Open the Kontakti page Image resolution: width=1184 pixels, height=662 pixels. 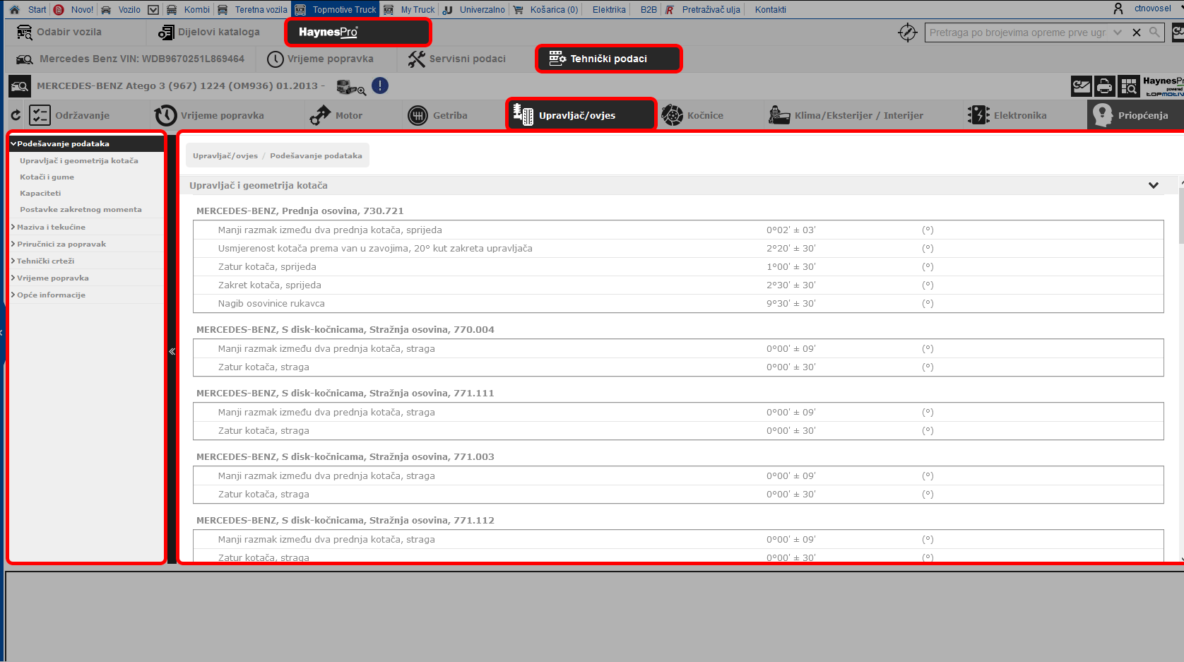[x=770, y=10]
